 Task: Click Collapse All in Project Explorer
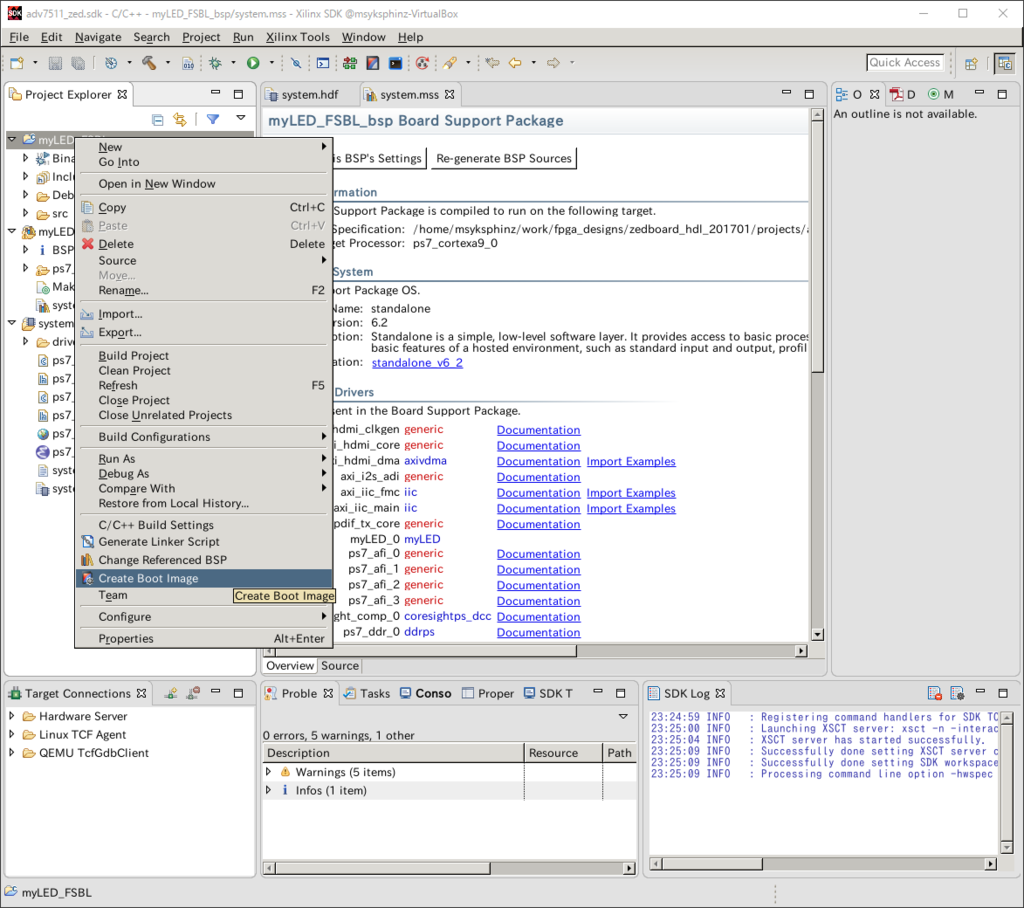157,120
